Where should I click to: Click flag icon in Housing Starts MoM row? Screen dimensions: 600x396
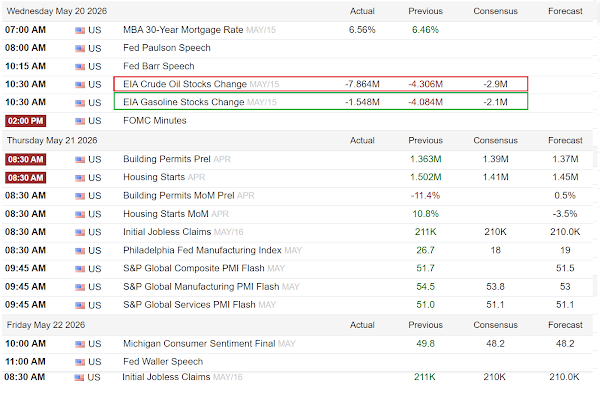pos(80,214)
